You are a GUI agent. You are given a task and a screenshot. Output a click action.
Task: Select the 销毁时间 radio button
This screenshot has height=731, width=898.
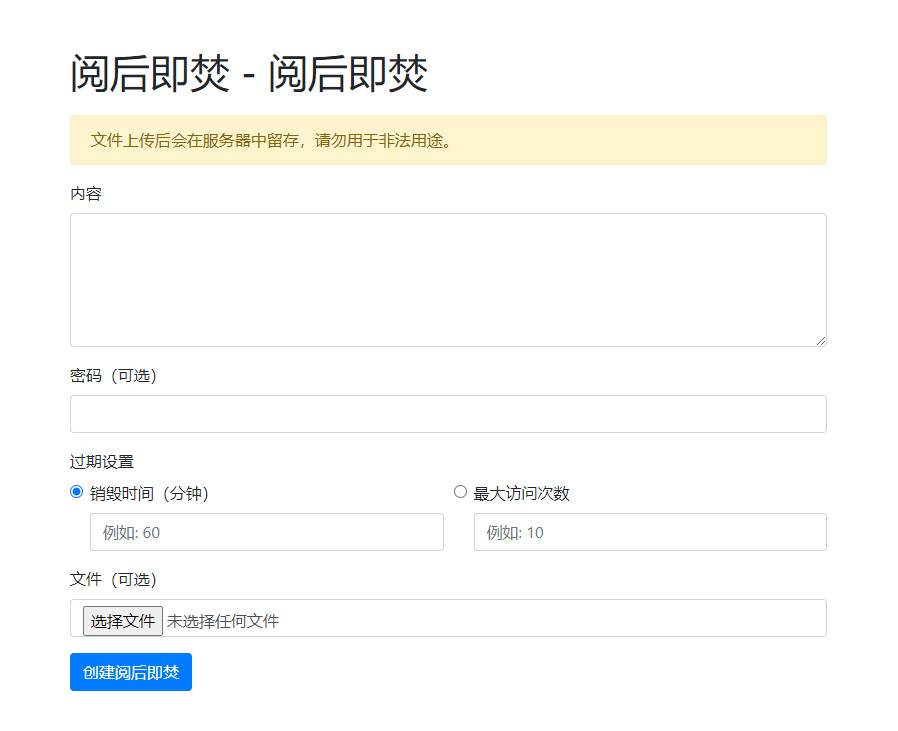pos(77,492)
